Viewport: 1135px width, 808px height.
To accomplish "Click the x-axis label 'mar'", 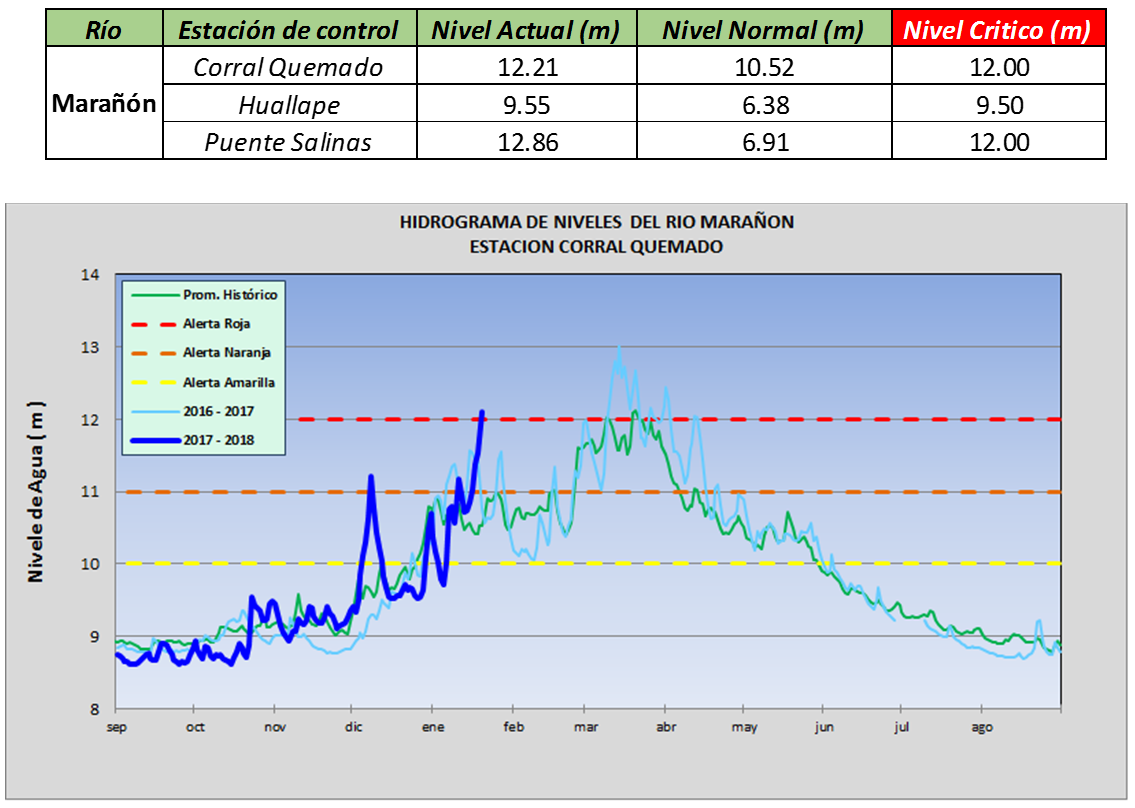I will pyautogui.click(x=586, y=727).
